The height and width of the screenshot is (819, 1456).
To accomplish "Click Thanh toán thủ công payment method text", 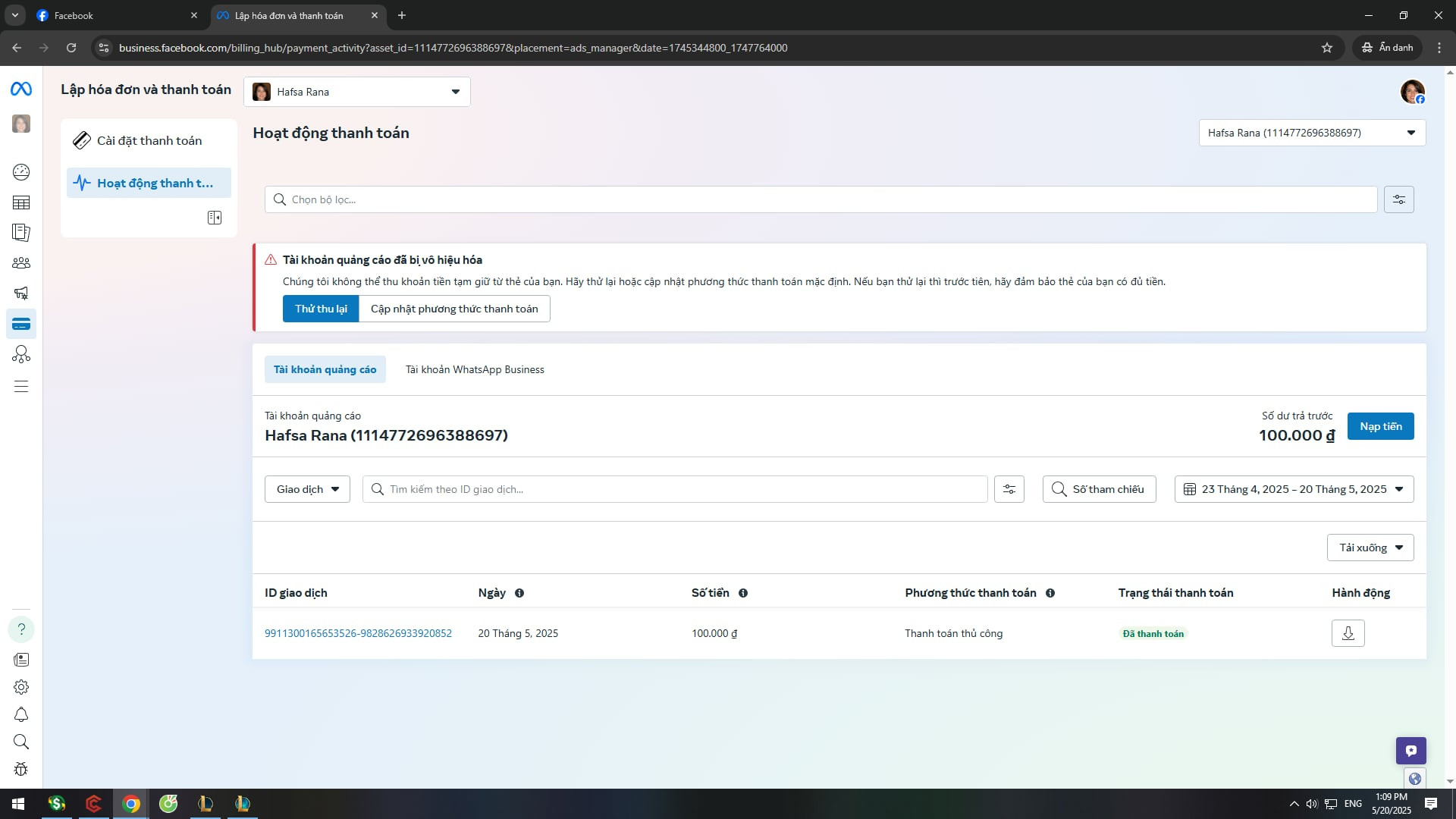I will tap(953, 633).
